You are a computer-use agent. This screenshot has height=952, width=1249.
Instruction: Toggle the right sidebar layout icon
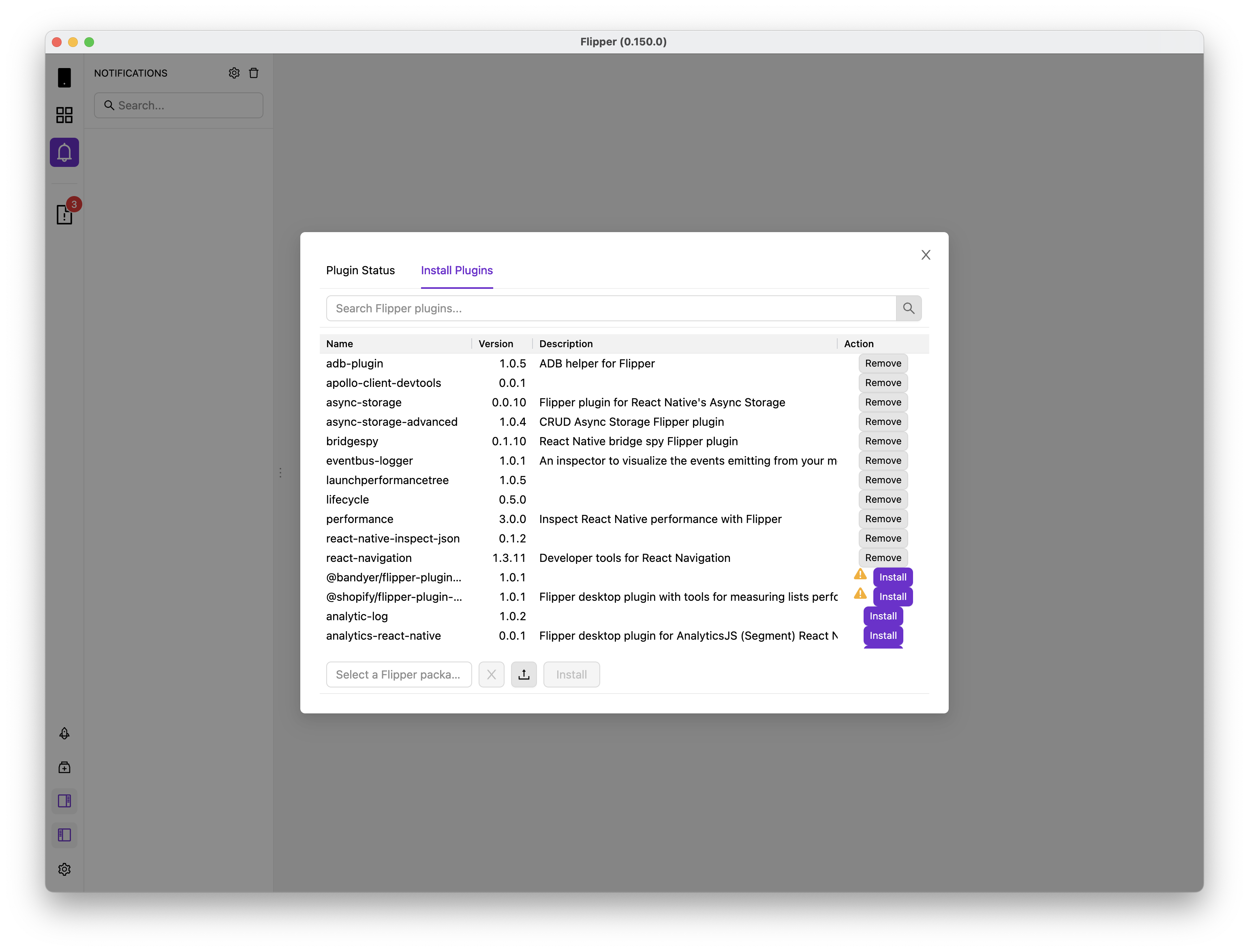64,801
